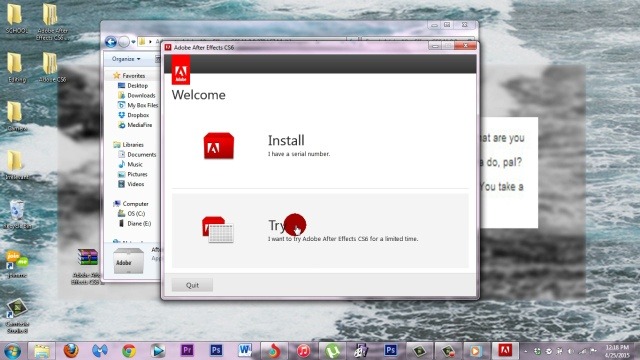The image size is (640, 360).
Task: Open Photoshop icon next to Premiere Pro
Action: 216,351
